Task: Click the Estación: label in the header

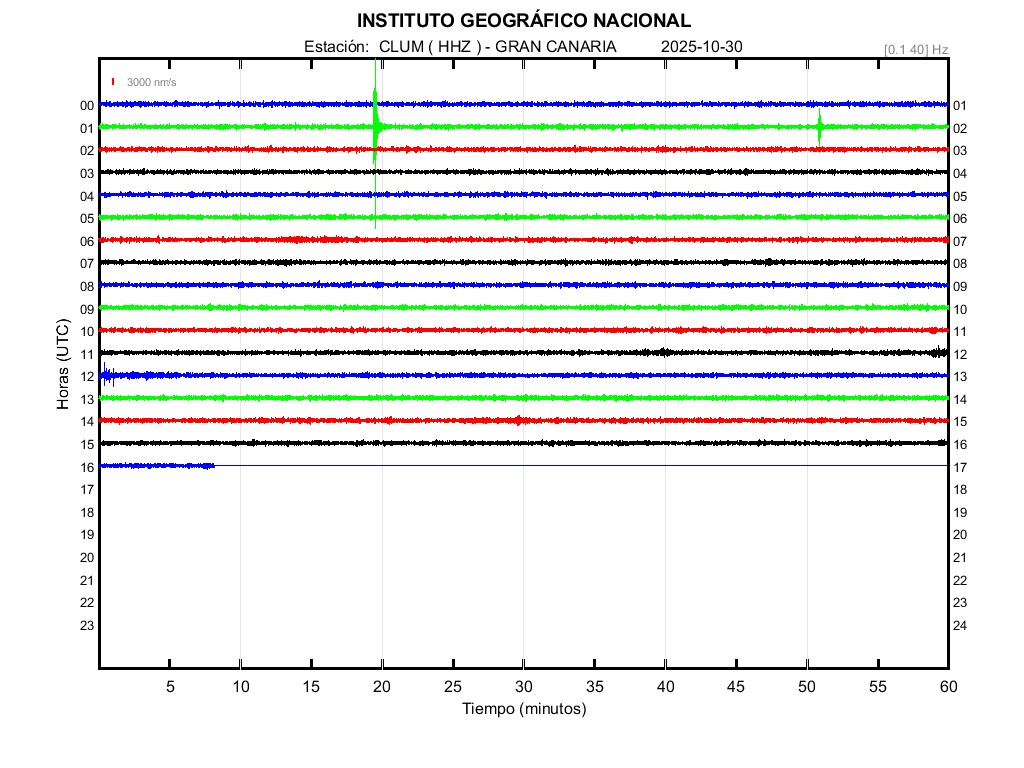Action: point(337,47)
